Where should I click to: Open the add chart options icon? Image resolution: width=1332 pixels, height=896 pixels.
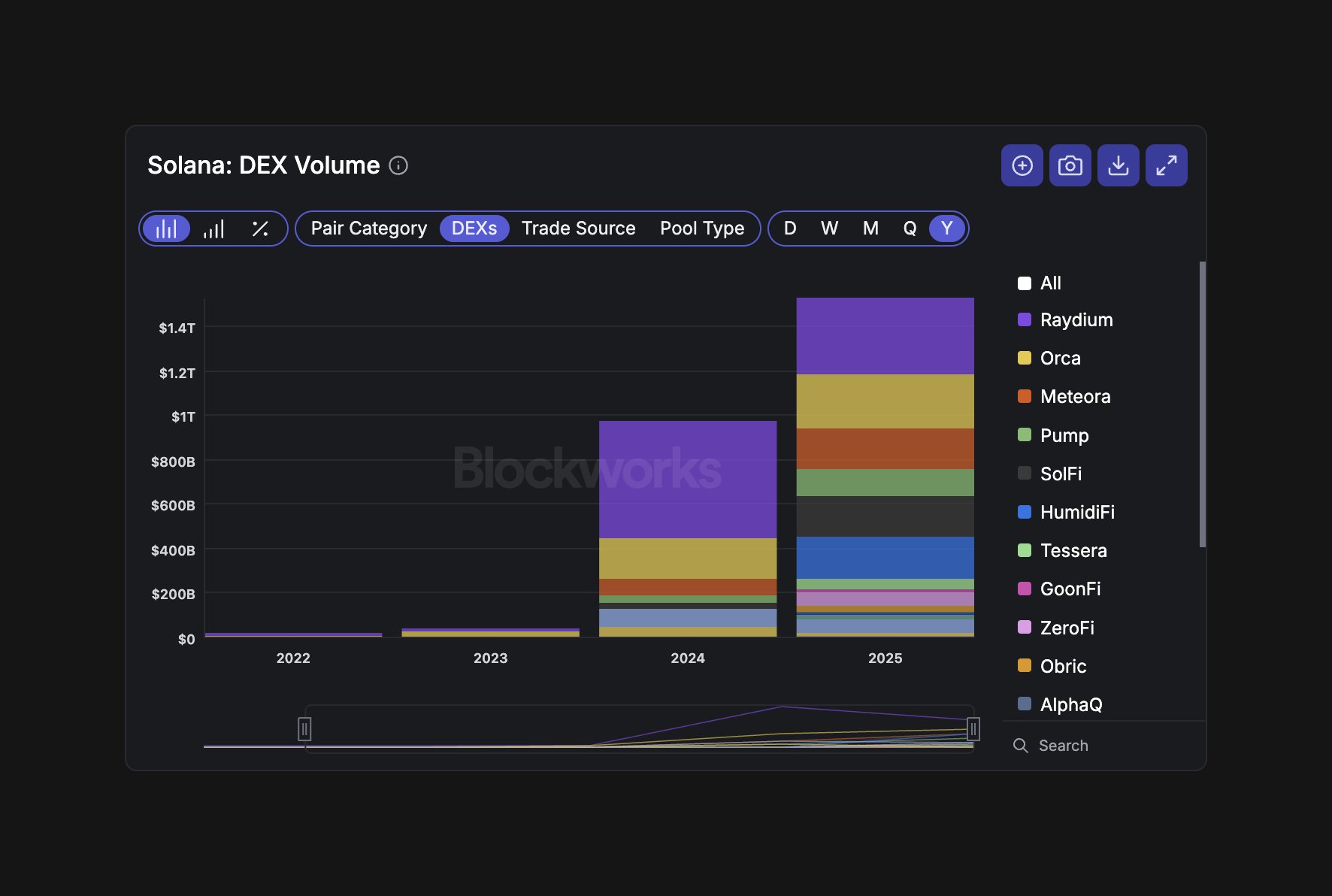(x=1022, y=165)
